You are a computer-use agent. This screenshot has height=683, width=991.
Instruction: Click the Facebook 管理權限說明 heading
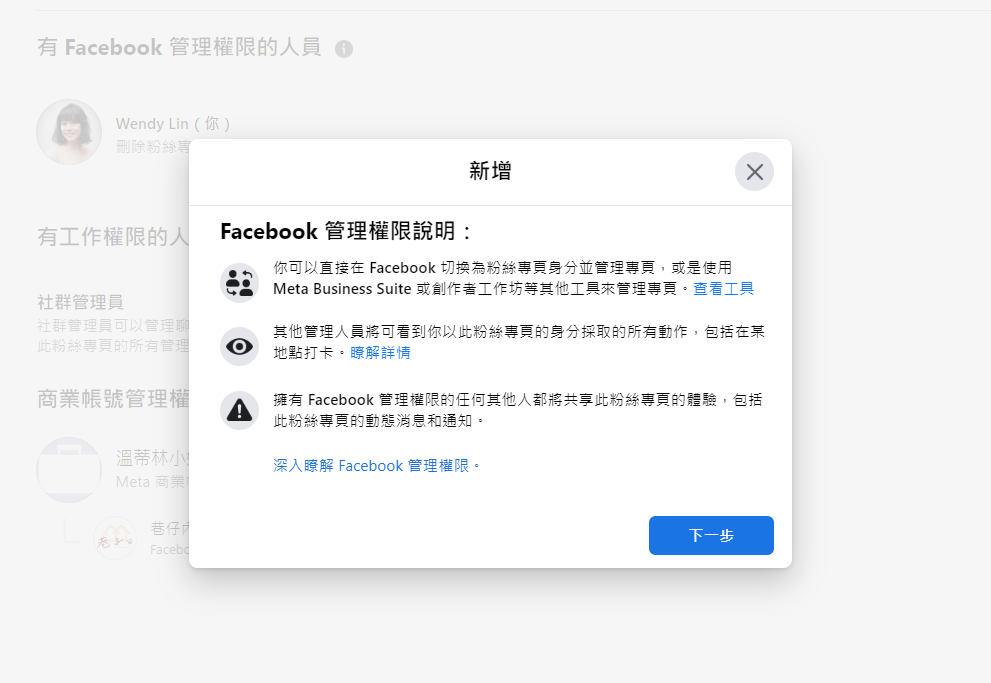(x=346, y=232)
